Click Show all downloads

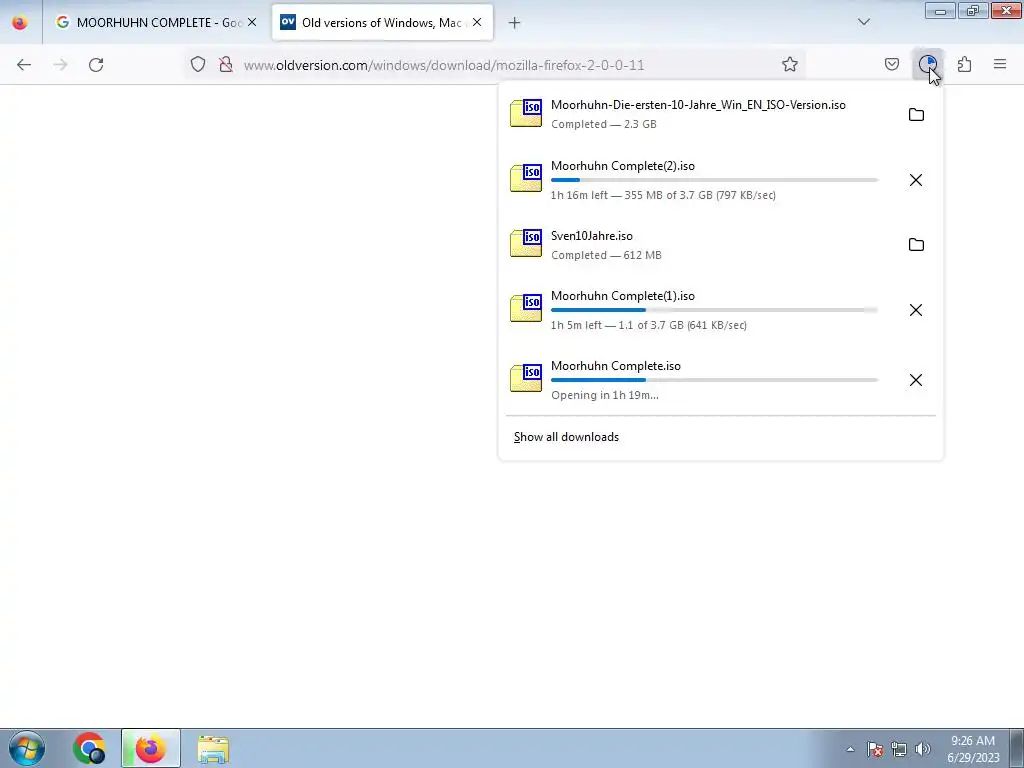pyautogui.click(x=566, y=437)
